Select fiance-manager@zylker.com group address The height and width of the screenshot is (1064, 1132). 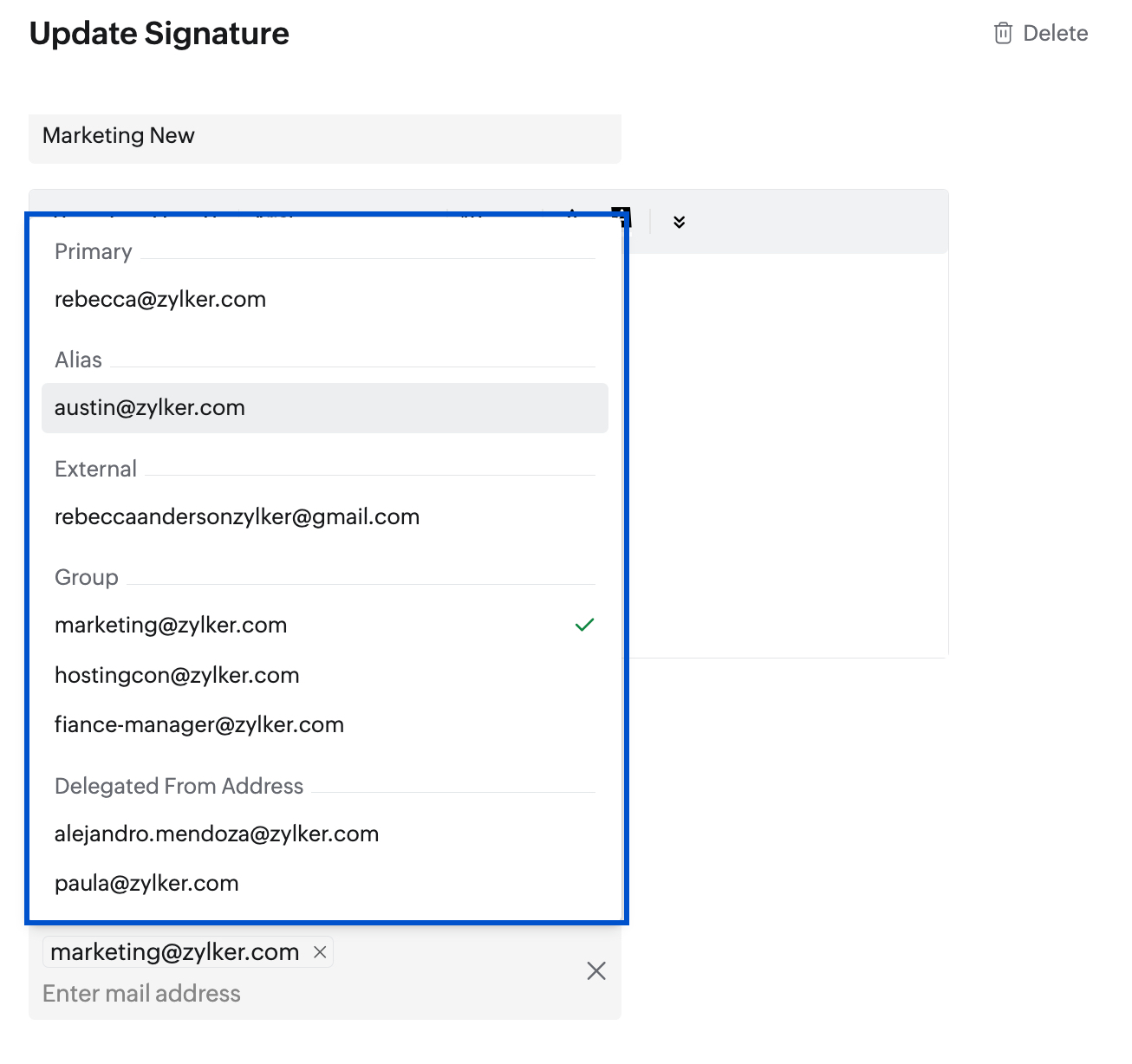point(325,725)
